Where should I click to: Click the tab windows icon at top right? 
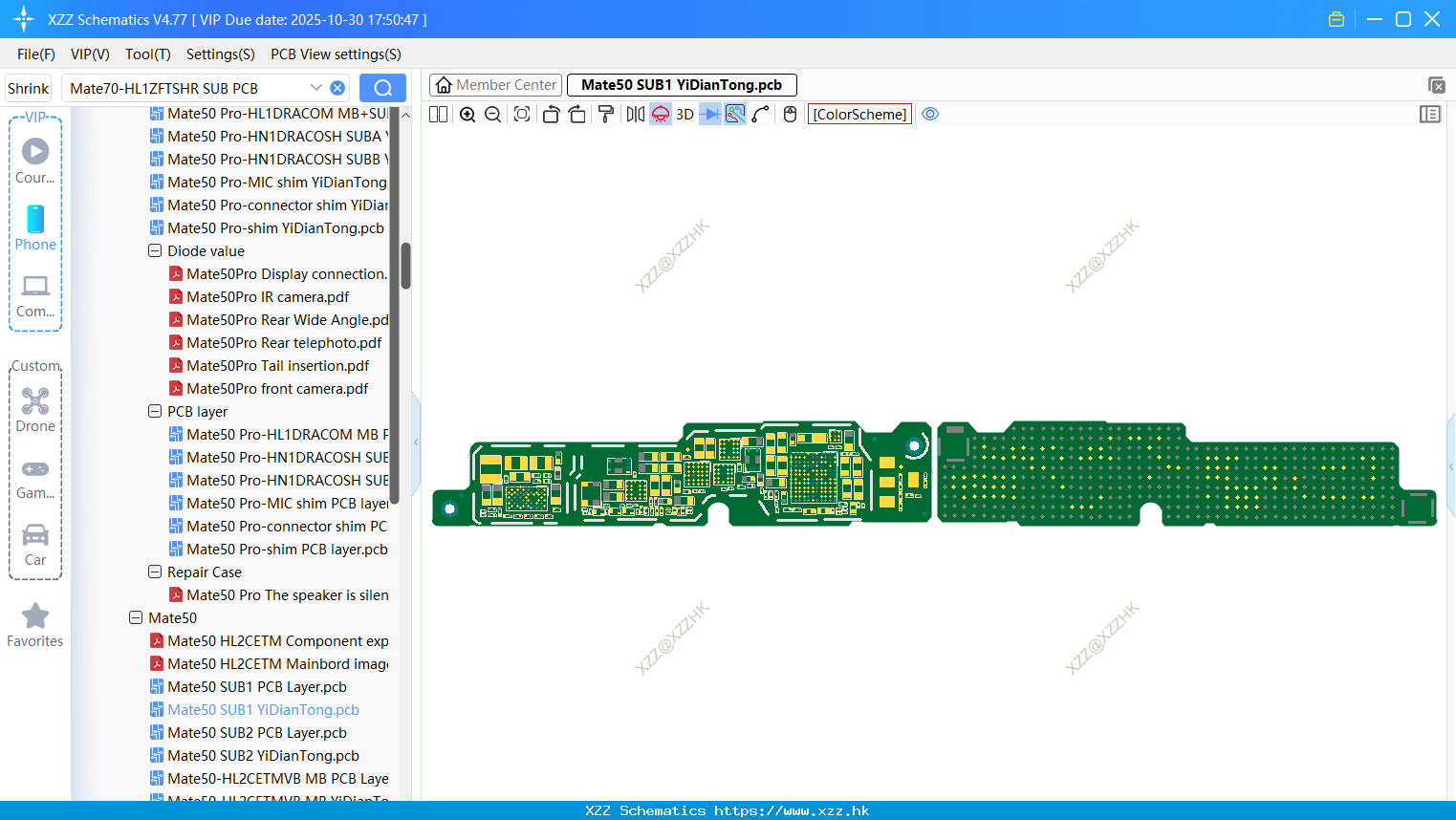1436,85
